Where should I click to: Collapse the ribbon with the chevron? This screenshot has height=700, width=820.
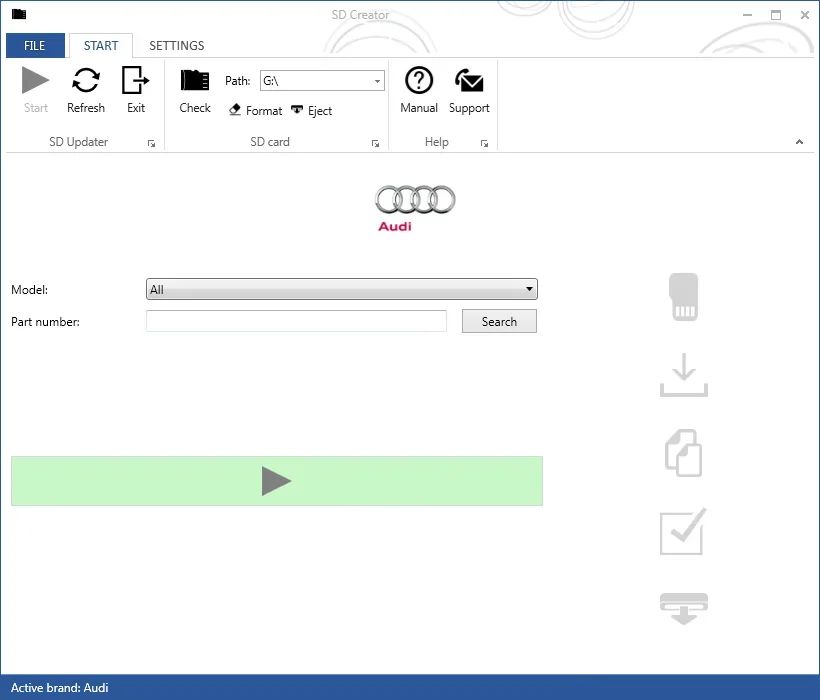(799, 142)
